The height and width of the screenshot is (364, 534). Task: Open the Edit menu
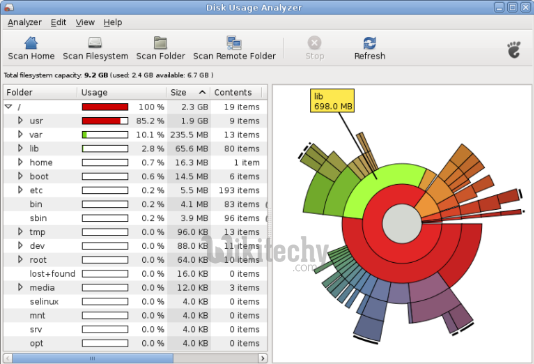58,22
